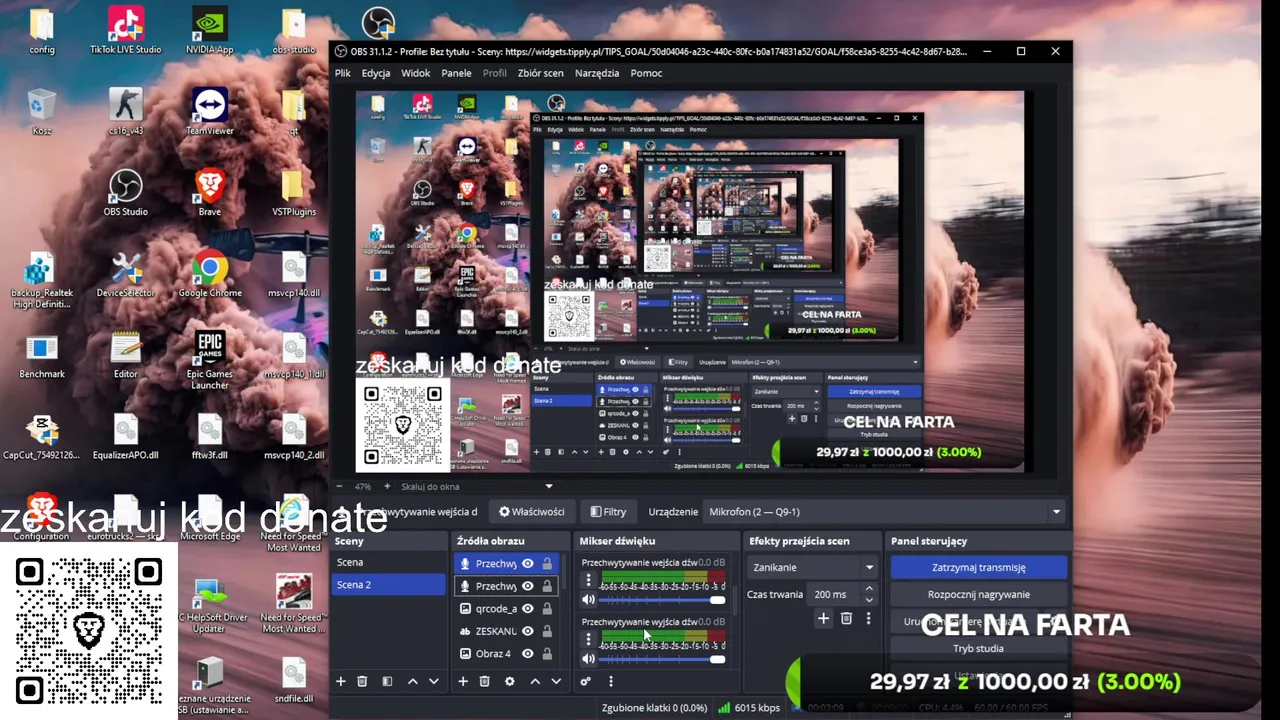Open Widok menu
Viewport: 1280px width, 720px height.
coord(416,73)
